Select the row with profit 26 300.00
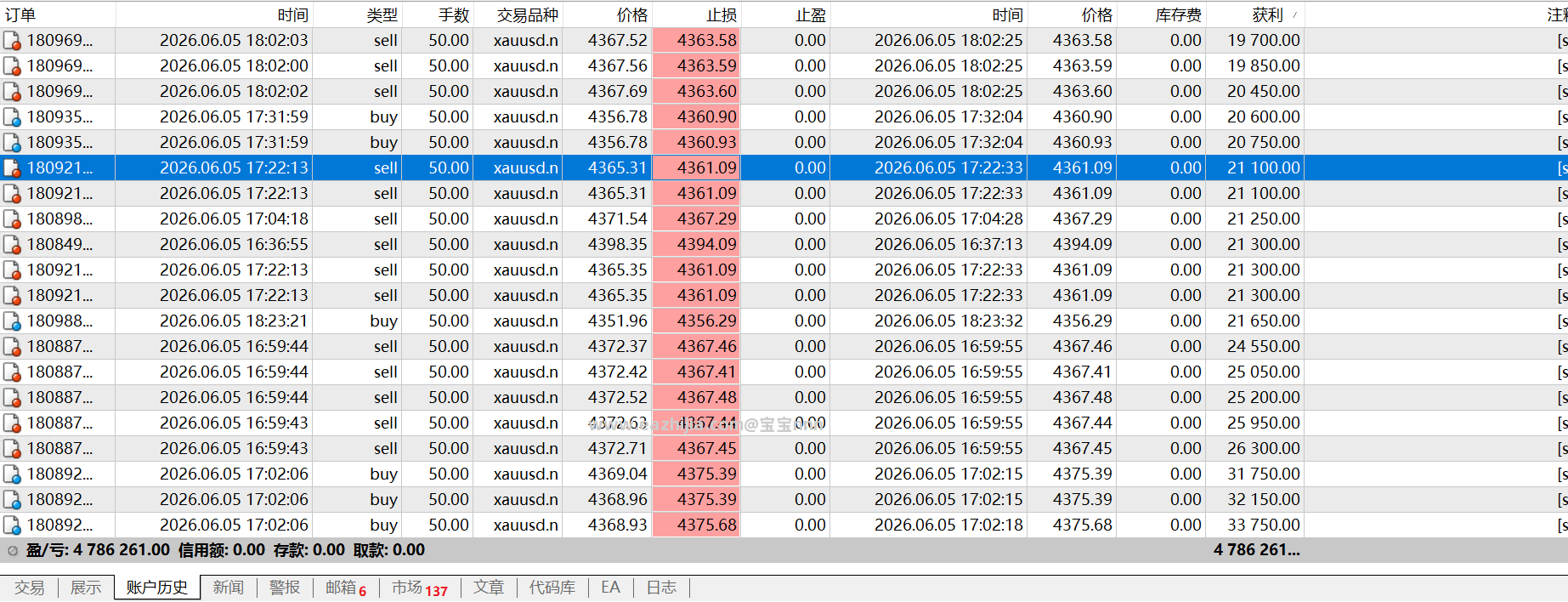The height and width of the screenshot is (602, 1568). 784,449
